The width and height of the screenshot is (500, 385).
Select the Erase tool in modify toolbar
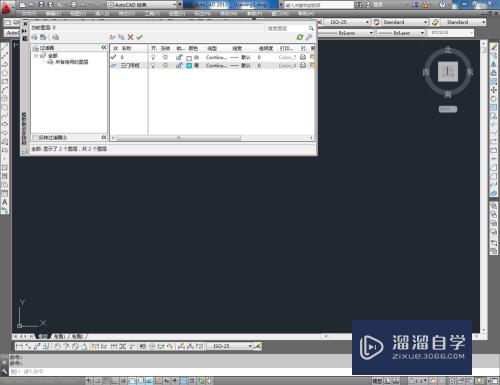tap(494, 47)
